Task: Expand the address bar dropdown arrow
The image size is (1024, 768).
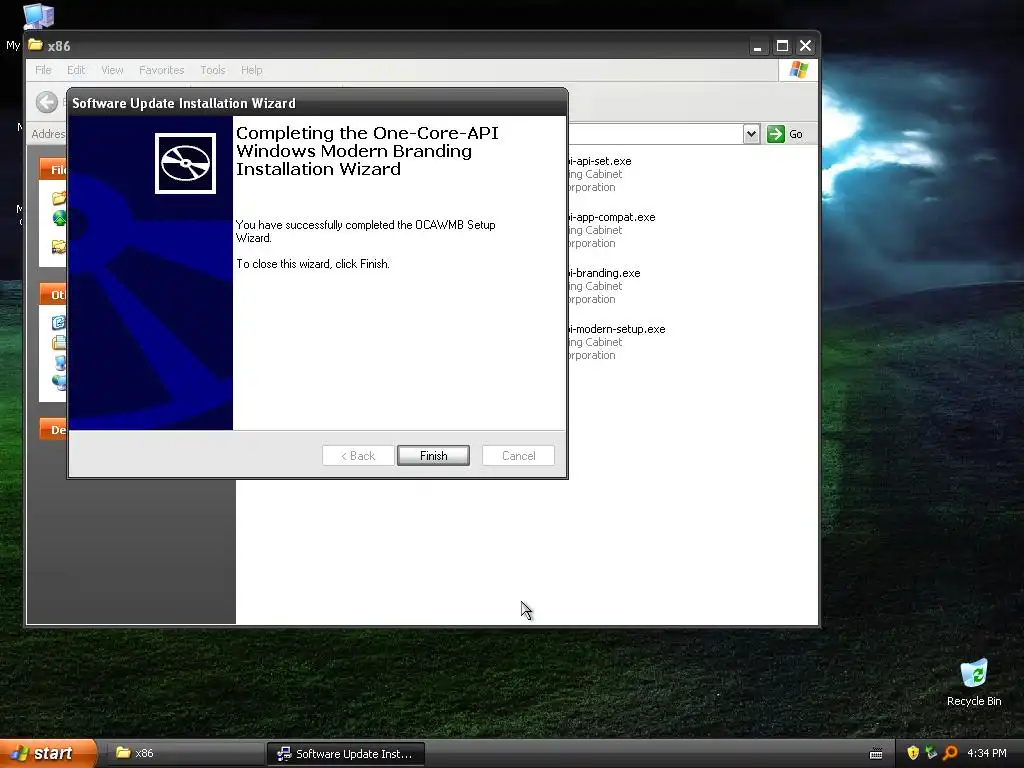Action: (751, 134)
